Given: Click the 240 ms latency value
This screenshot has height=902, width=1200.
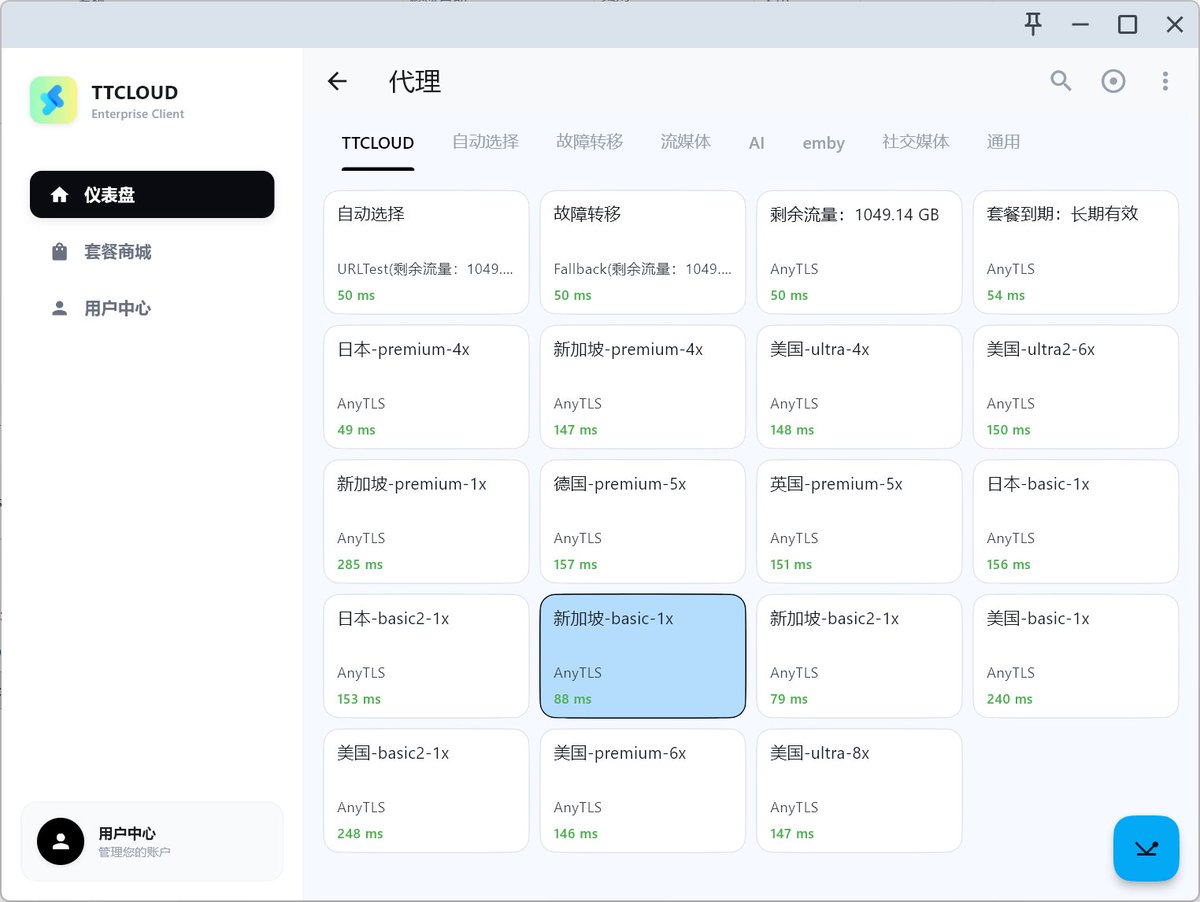Looking at the screenshot, I should tap(1010, 699).
